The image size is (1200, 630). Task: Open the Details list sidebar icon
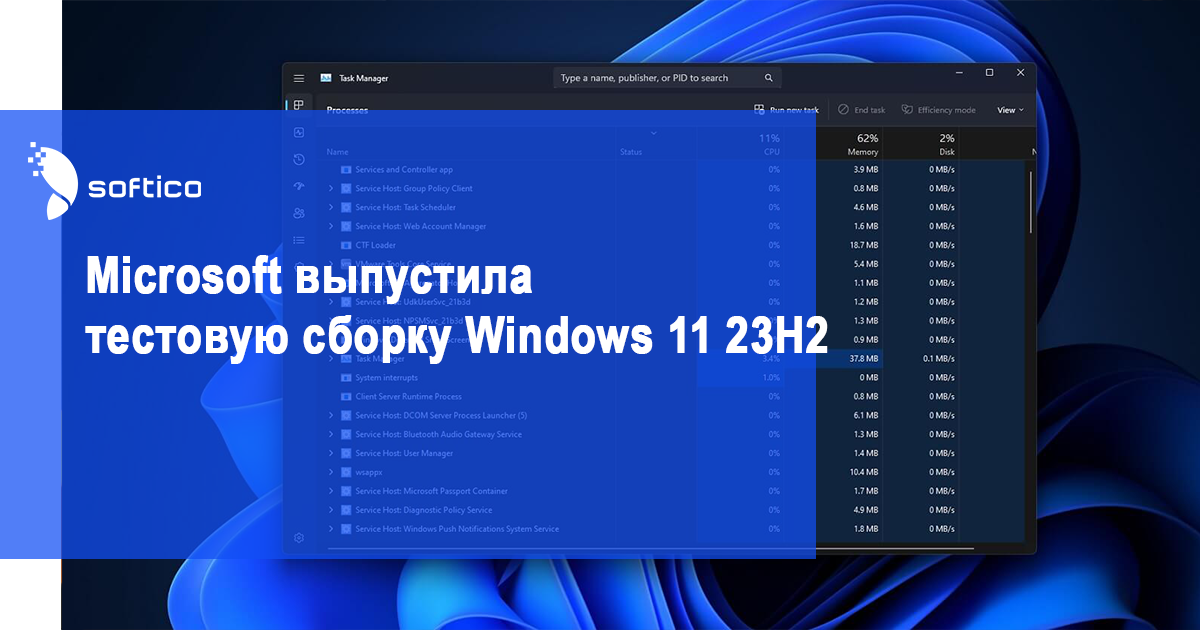298,240
